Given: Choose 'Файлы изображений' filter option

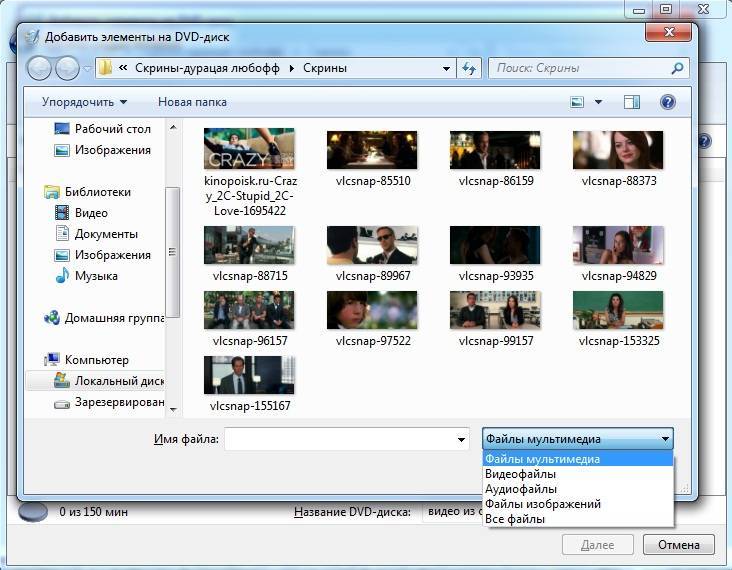Looking at the screenshot, I should (x=577, y=504).
